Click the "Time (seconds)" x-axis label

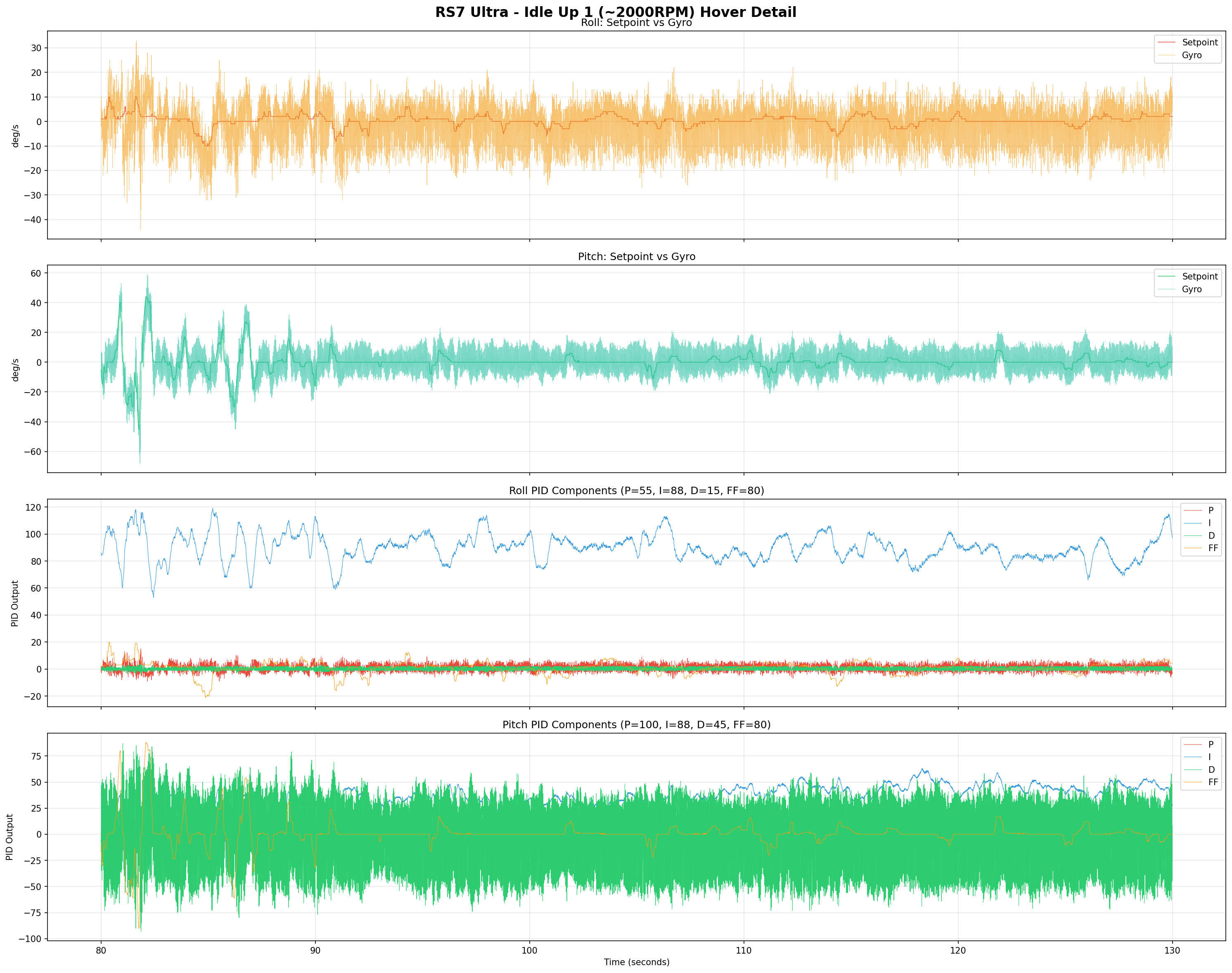pos(637,962)
